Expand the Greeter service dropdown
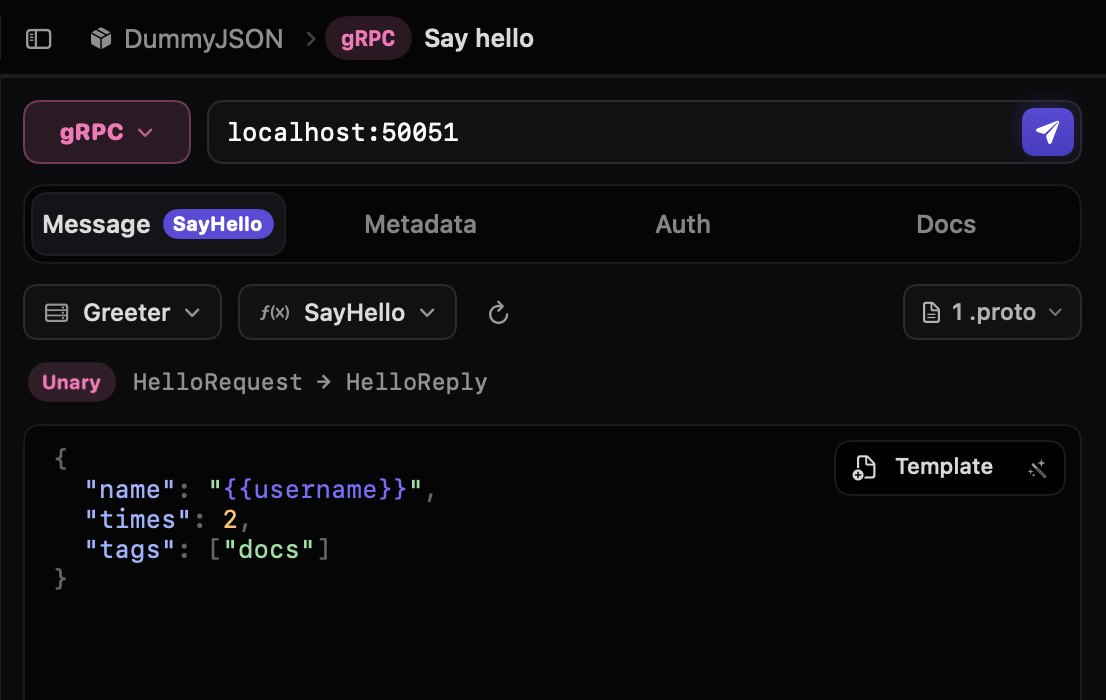Image resolution: width=1106 pixels, height=700 pixels. pyautogui.click(x=123, y=312)
